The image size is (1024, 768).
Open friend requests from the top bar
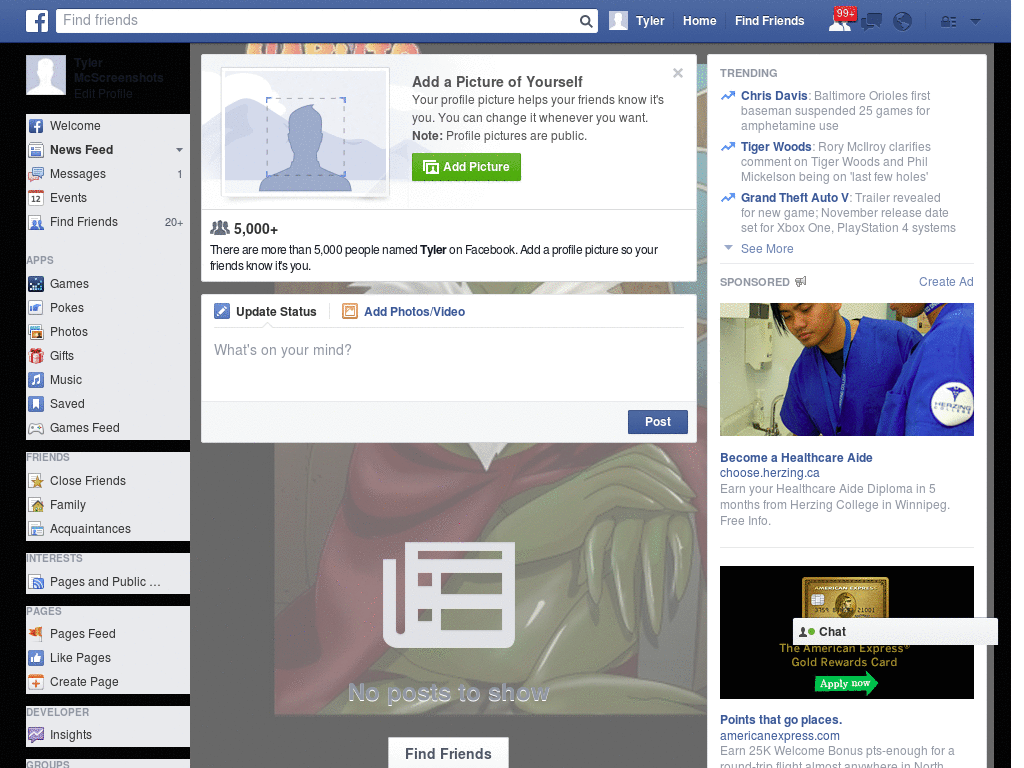pyautogui.click(x=838, y=20)
